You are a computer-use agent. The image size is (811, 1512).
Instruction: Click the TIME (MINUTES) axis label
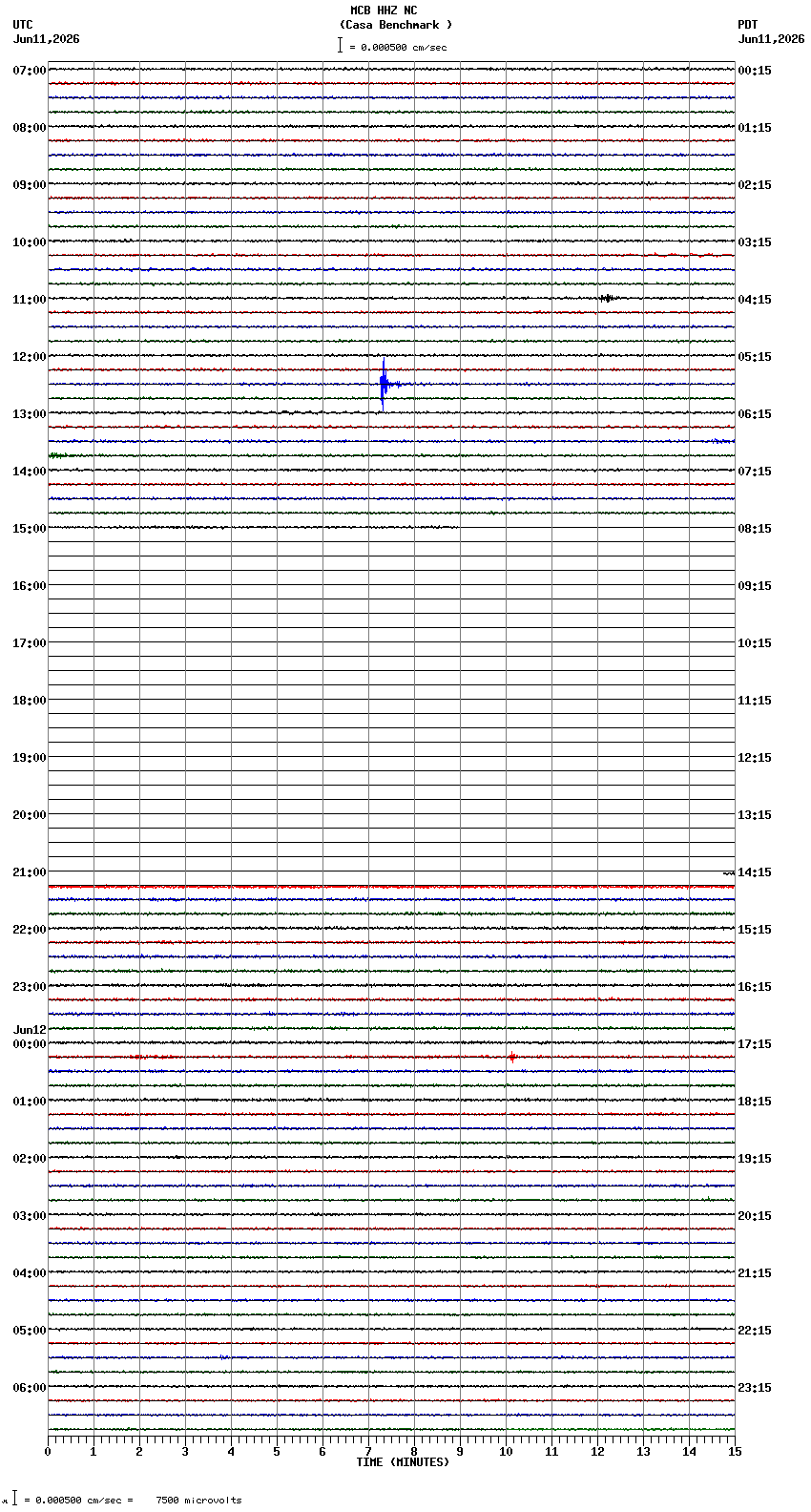tap(403, 1462)
